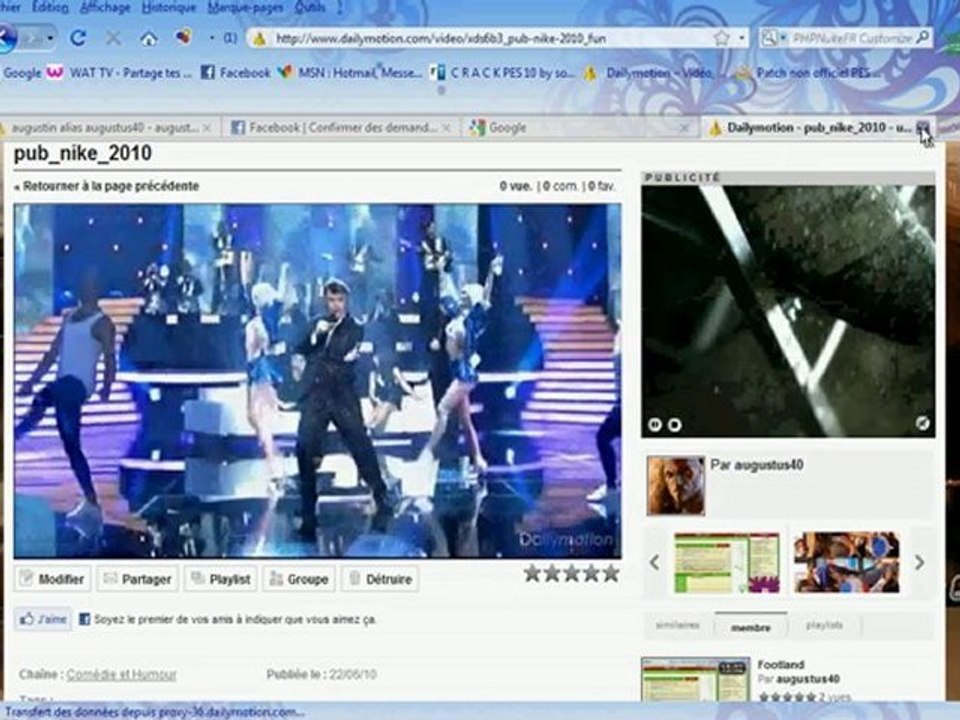Click the stop loading X icon
This screenshot has width=960, height=720.
[x=113, y=39]
